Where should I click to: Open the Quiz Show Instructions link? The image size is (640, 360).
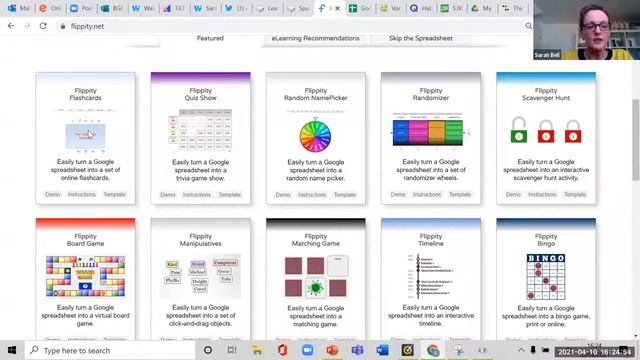click(x=197, y=195)
